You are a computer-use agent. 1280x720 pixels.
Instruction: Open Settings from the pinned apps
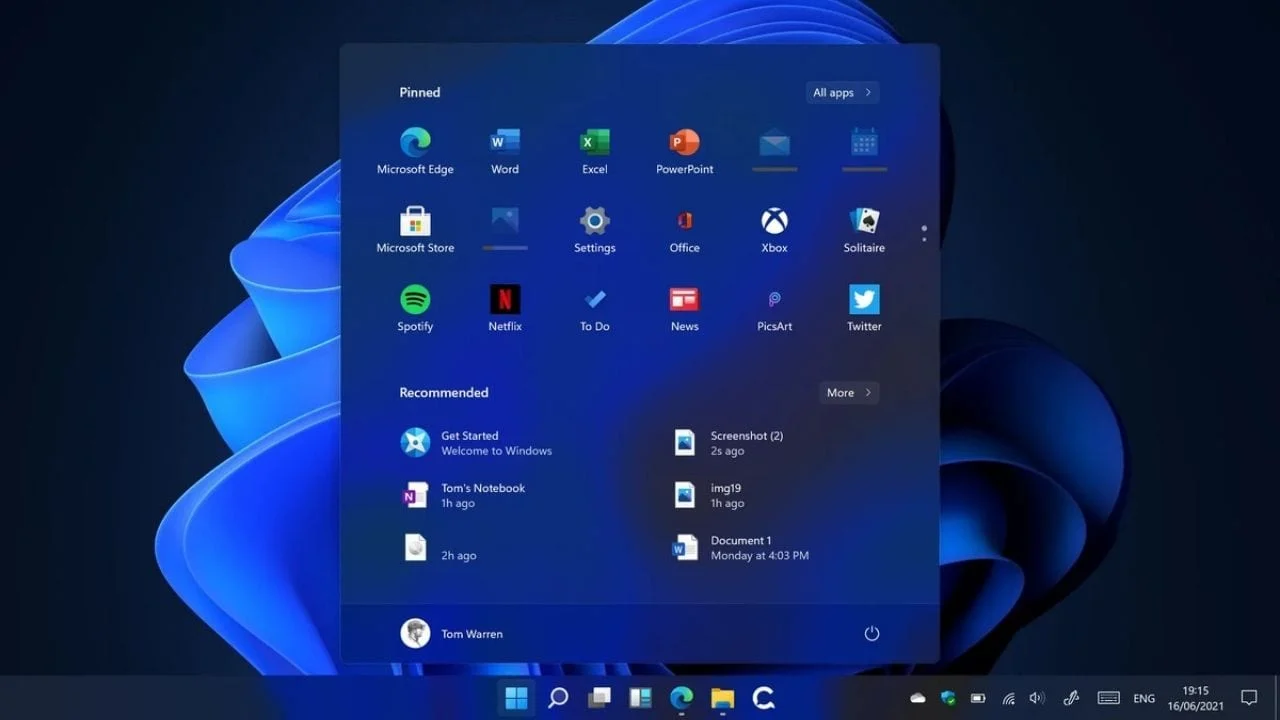595,230
